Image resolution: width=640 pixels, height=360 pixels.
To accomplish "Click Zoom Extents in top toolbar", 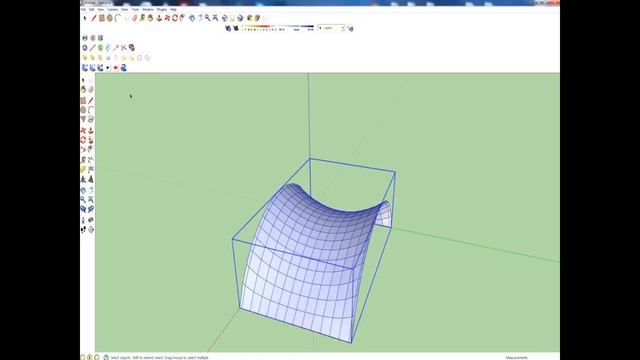I will (x=216, y=18).
